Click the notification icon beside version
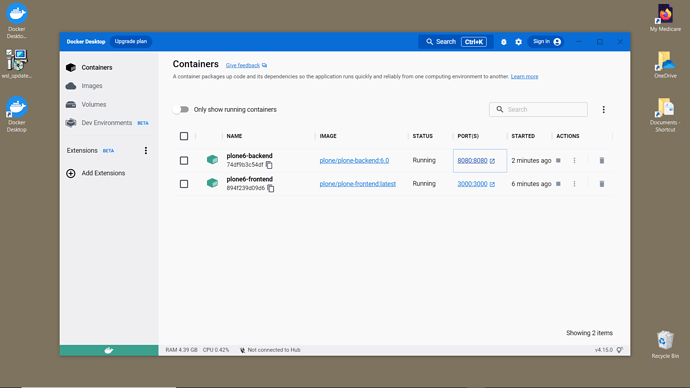Screen dimensions: 690x388 tap(620, 350)
